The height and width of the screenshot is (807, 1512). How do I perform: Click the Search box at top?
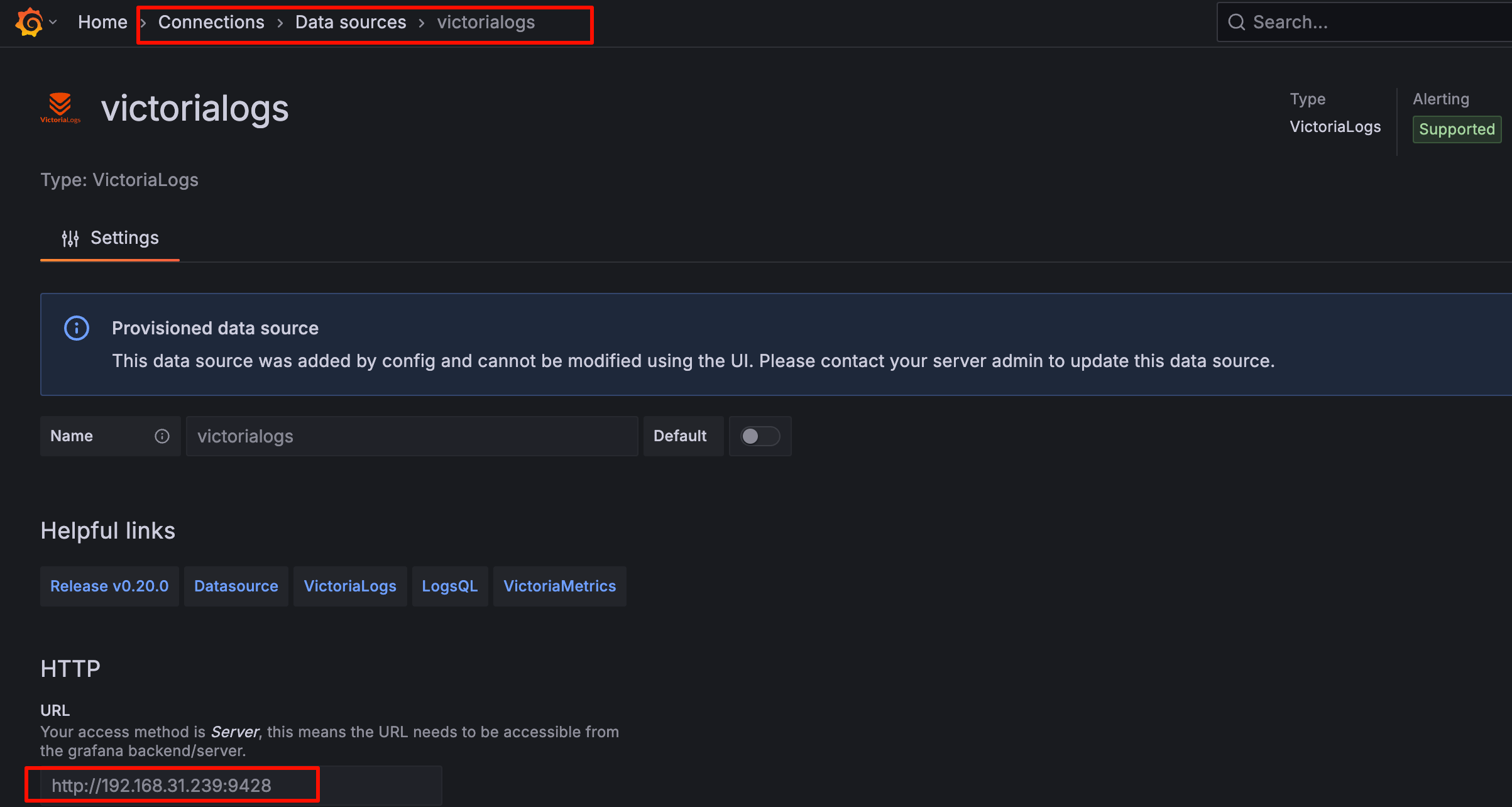pyautogui.click(x=1370, y=22)
